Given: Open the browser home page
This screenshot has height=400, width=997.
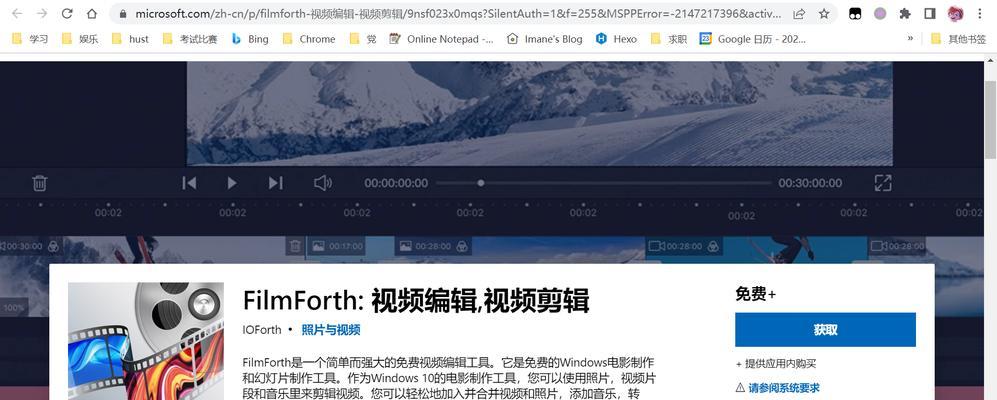Looking at the screenshot, I should (x=92, y=13).
